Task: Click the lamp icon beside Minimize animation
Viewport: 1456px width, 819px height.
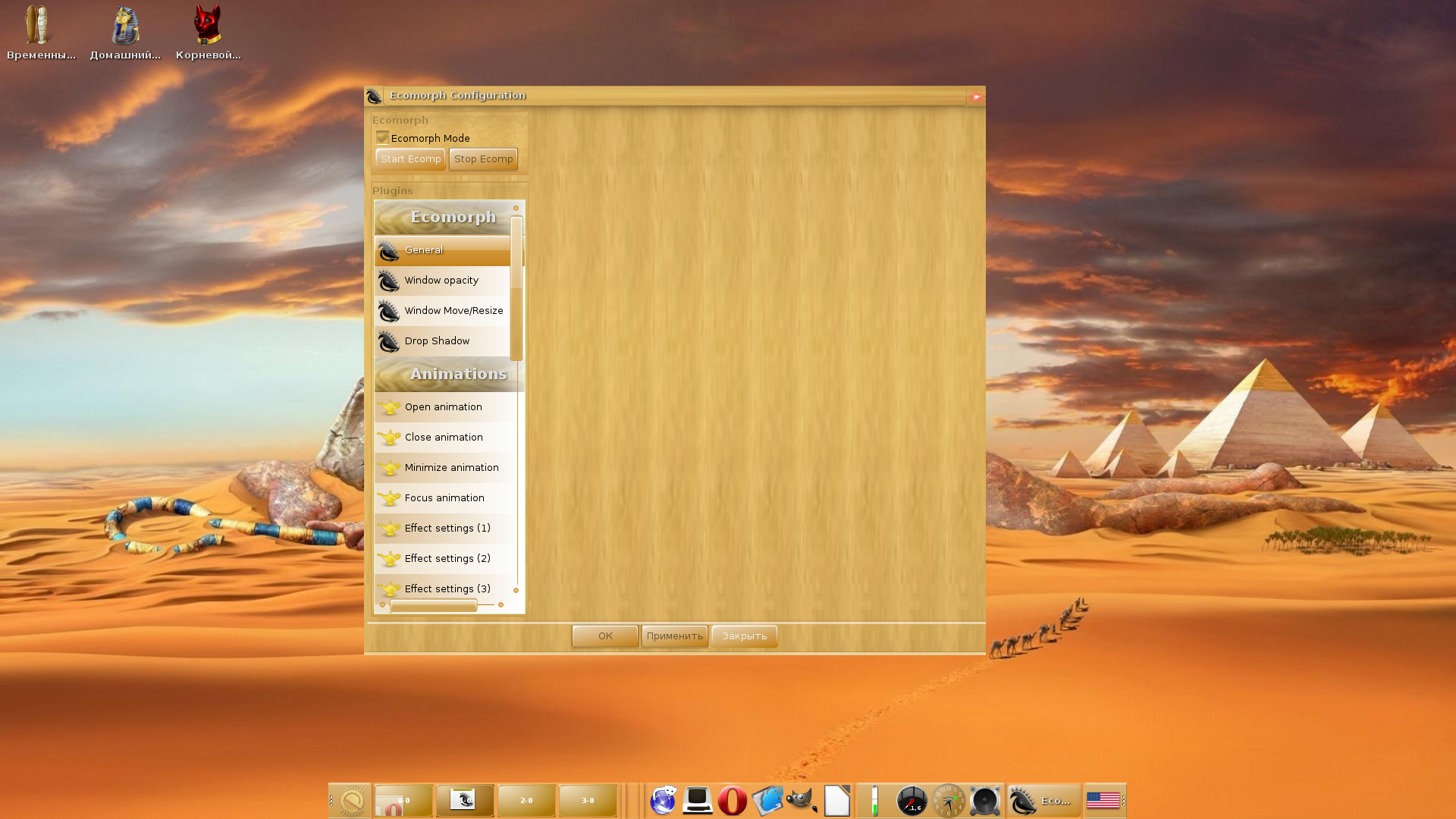Action: pos(389,468)
